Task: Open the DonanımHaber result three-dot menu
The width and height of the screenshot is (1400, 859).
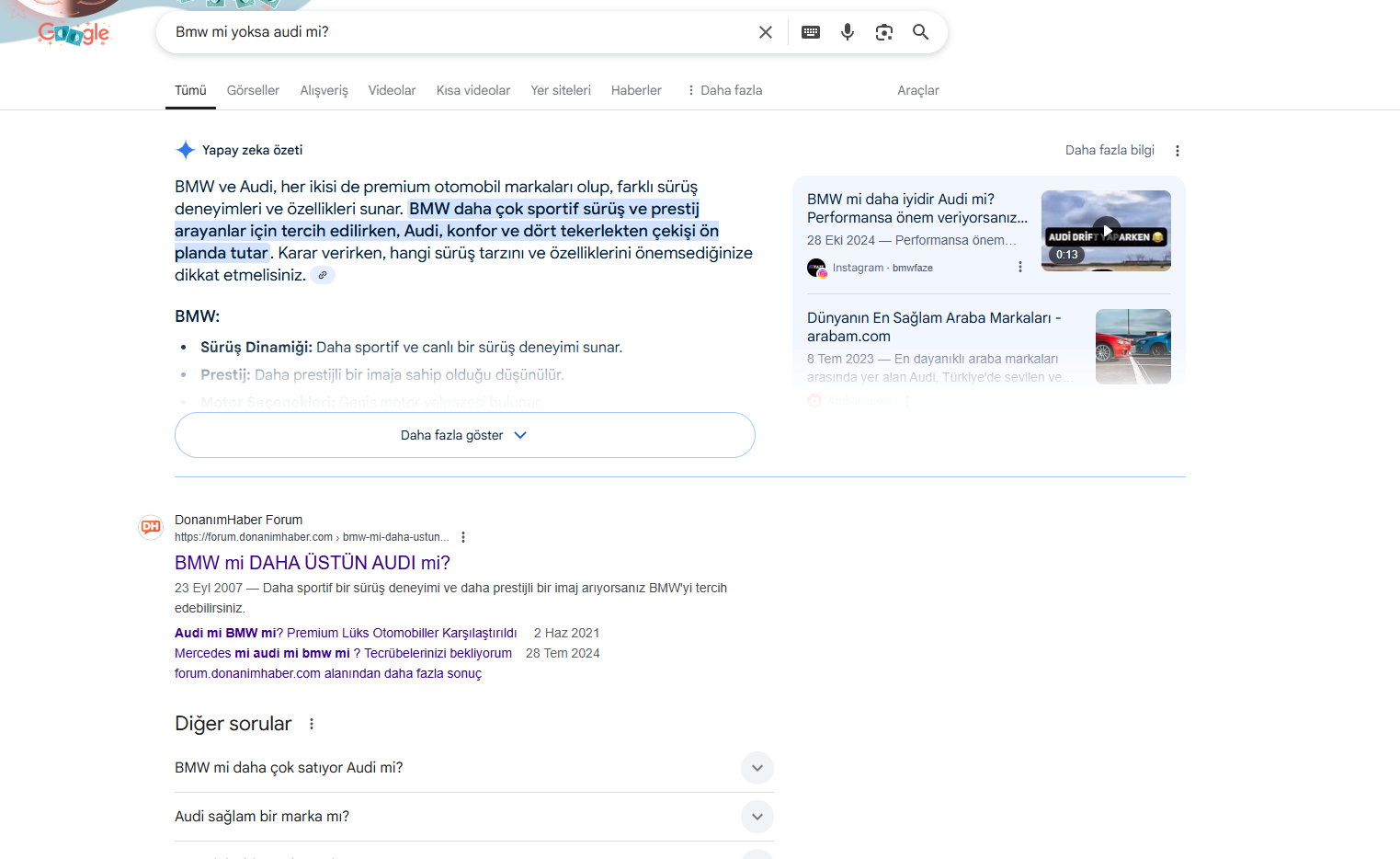Action: click(x=463, y=537)
